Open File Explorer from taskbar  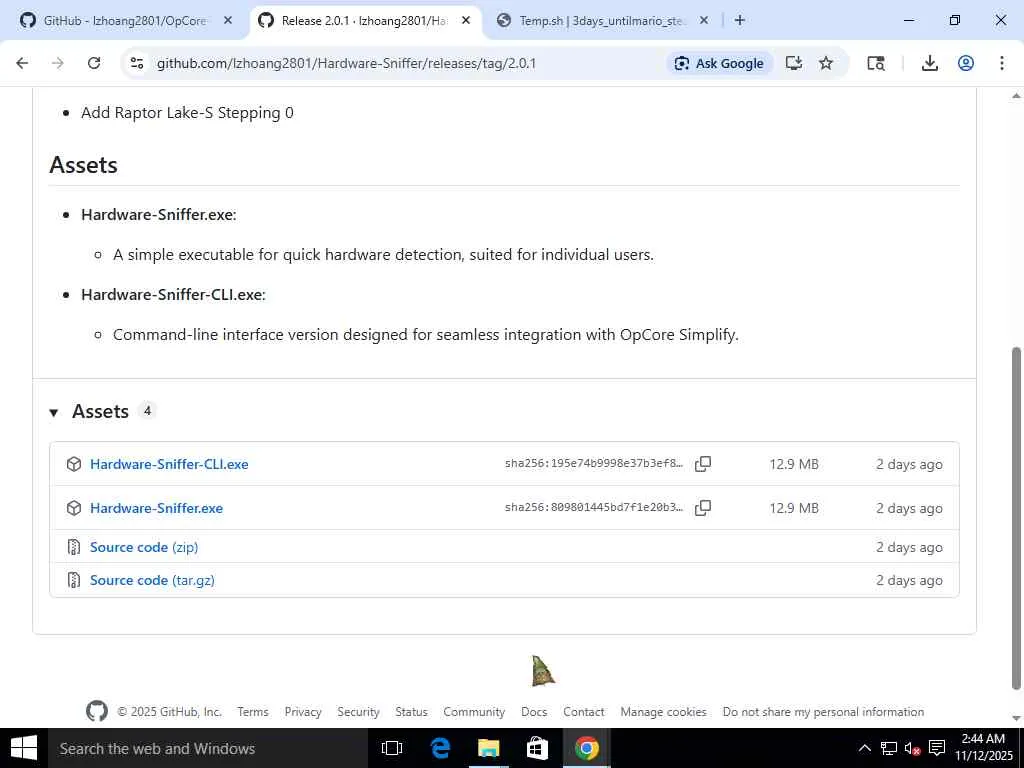(x=488, y=748)
